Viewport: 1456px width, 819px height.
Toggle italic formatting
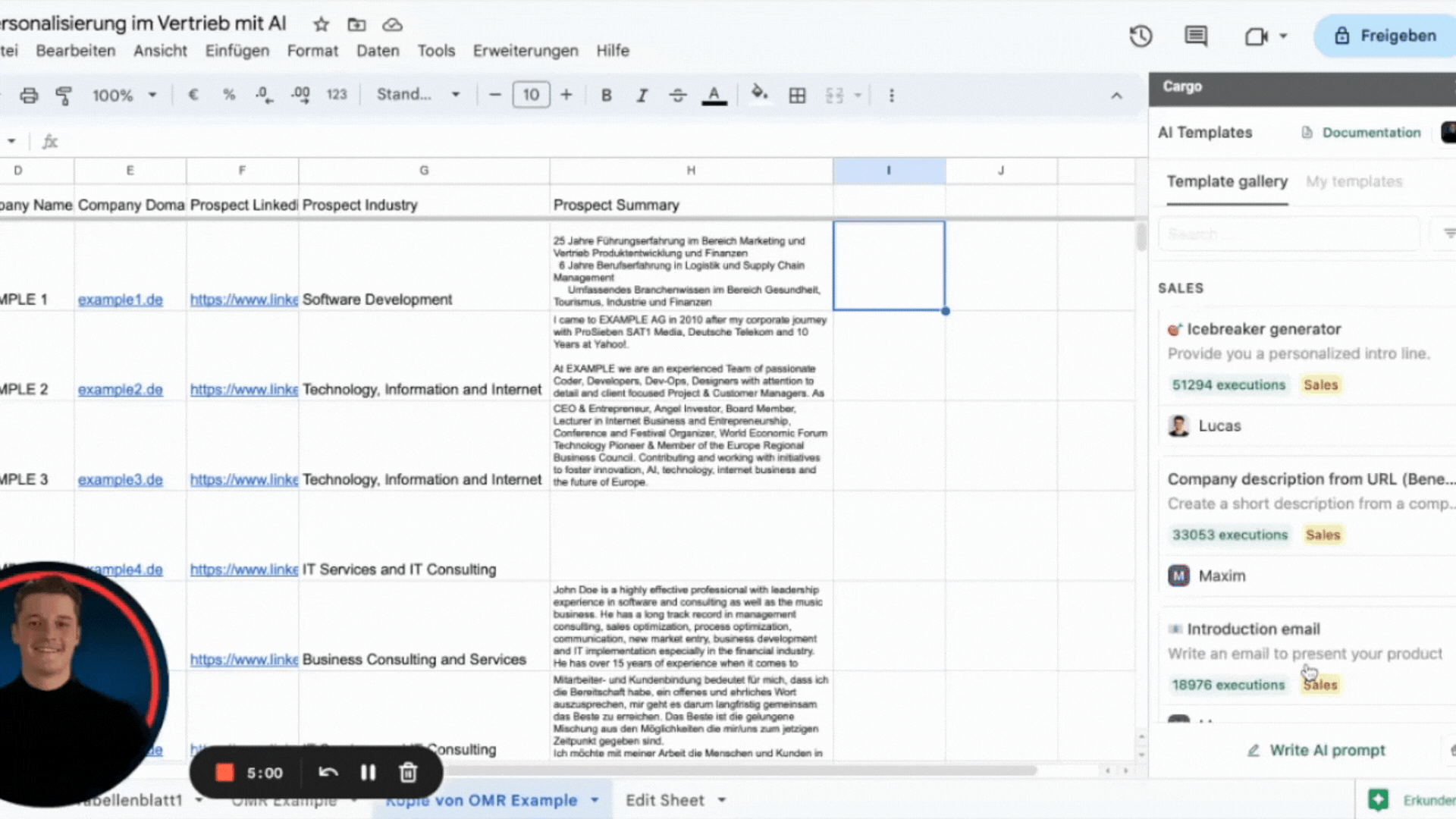pyautogui.click(x=642, y=96)
